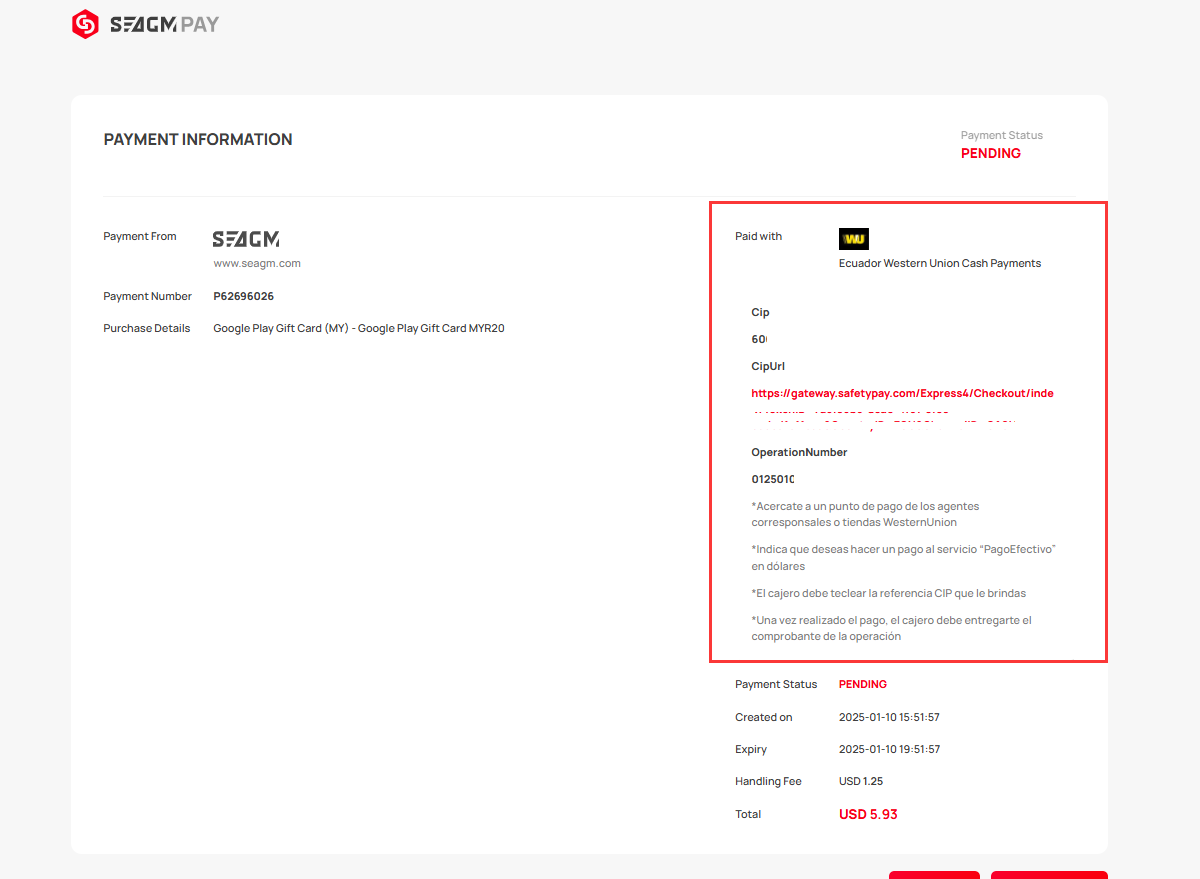1200x879 pixels.
Task: Click the Purchase Details label
Action: pyautogui.click(x=147, y=328)
